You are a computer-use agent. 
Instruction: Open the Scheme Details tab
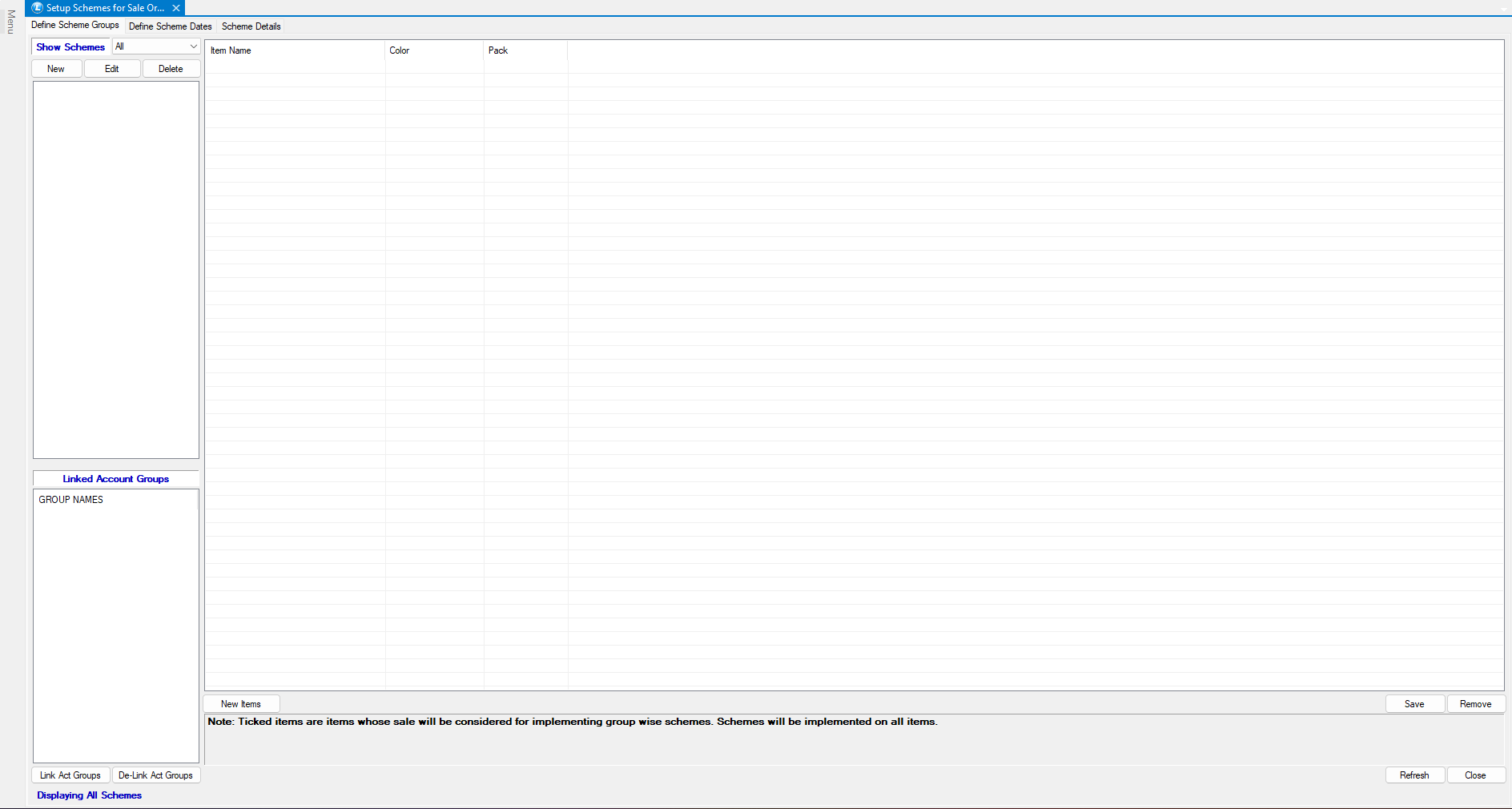251,26
